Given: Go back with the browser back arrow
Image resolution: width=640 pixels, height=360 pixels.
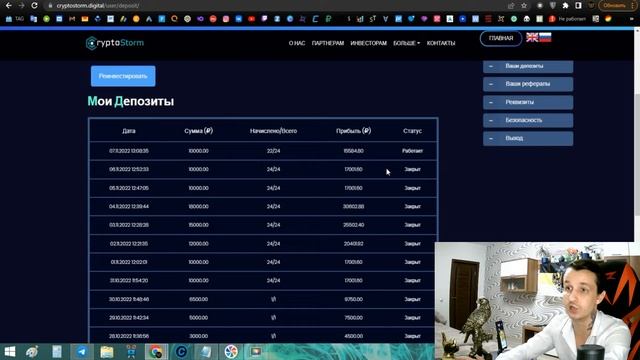Looking at the screenshot, I should tap(9, 6).
